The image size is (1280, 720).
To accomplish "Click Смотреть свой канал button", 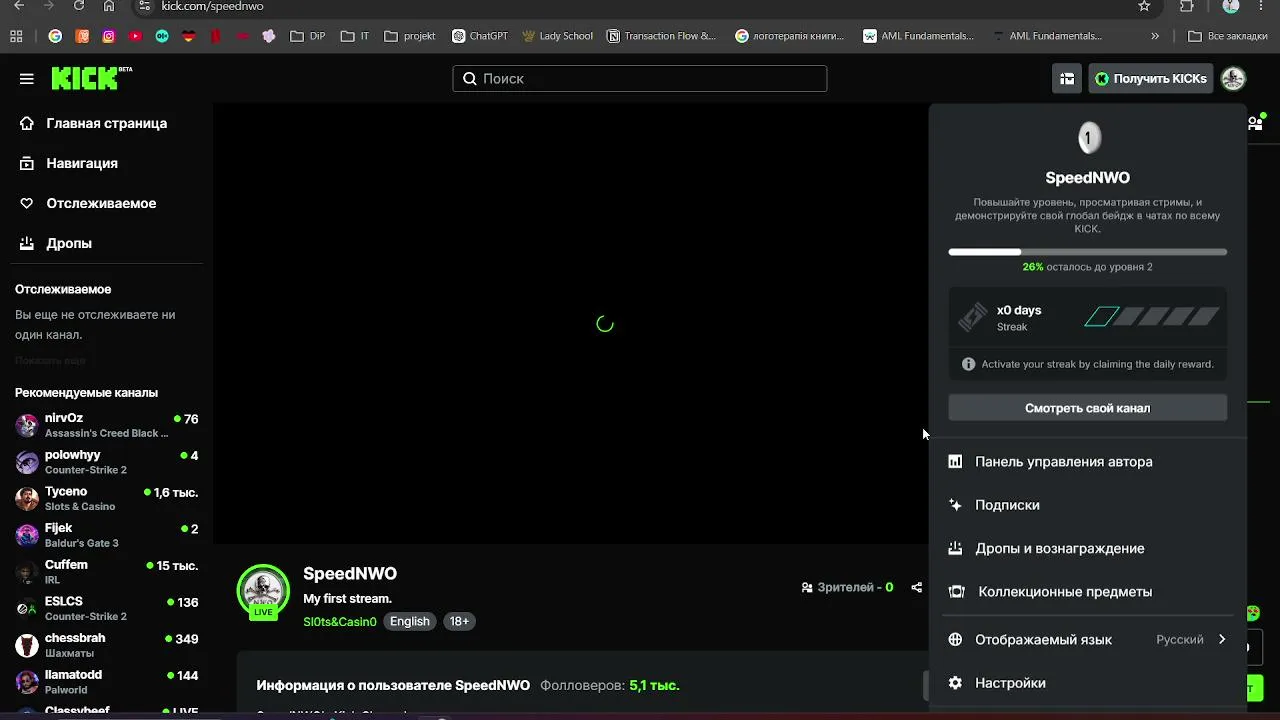I will 1087,408.
